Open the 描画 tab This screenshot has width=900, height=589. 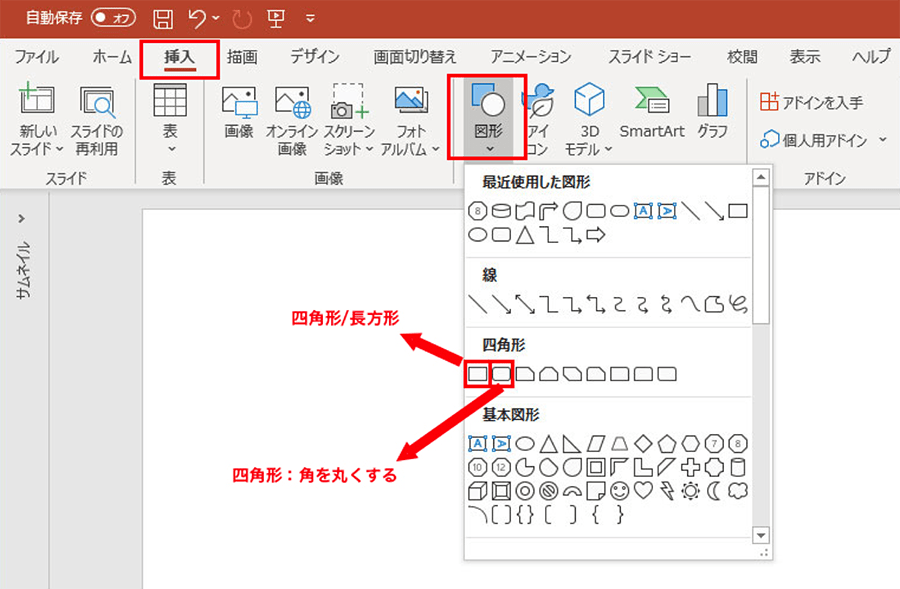(242, 57)
